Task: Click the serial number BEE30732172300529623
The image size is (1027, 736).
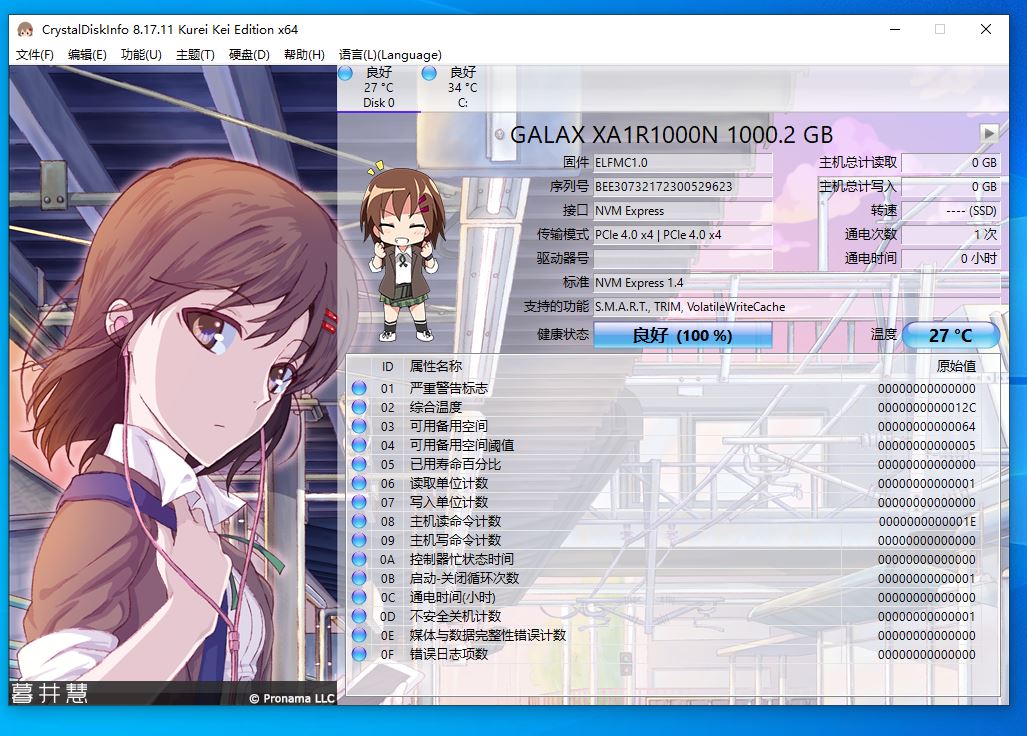Action: pos(682,187)
